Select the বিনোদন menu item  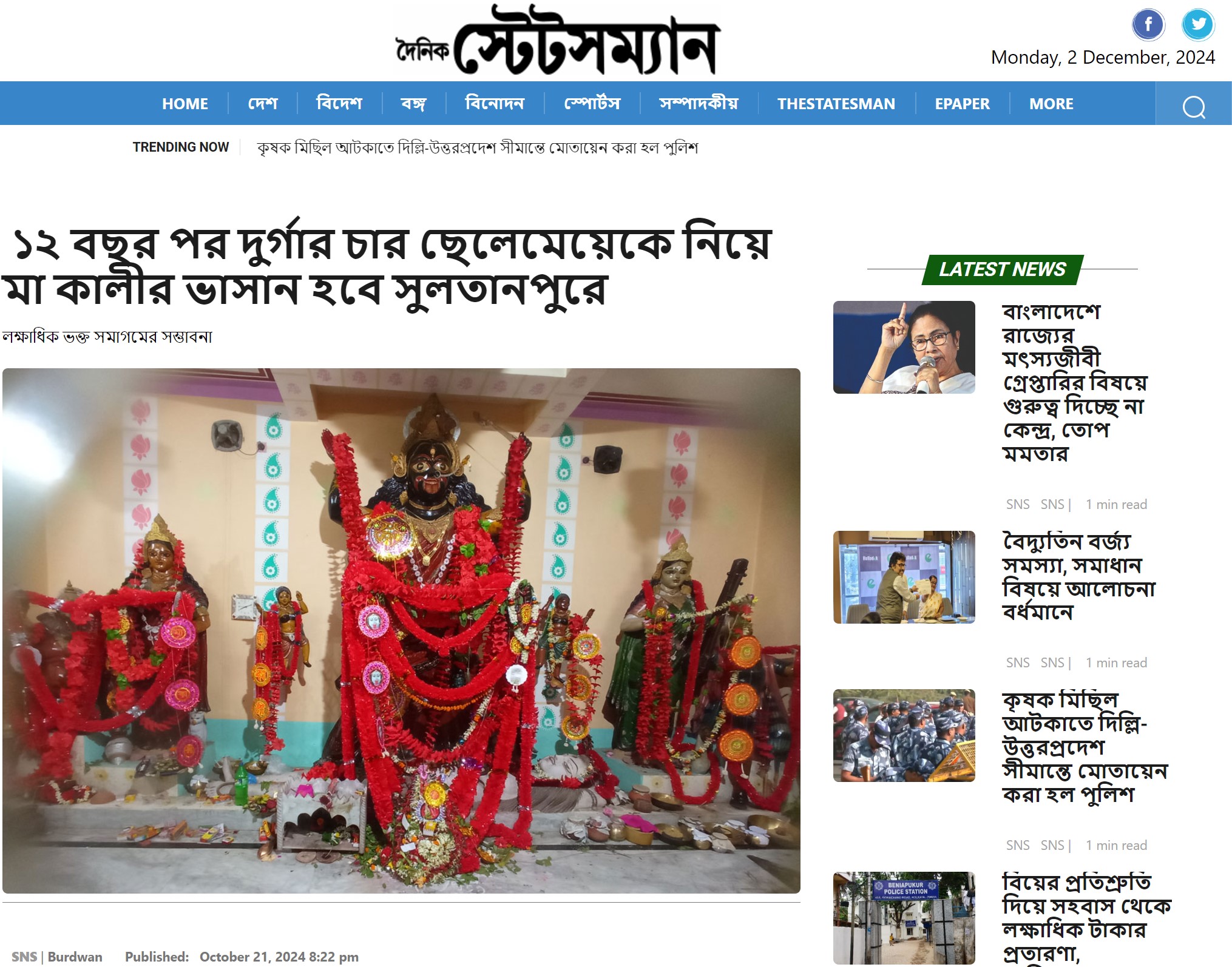(x=495, y=104)
